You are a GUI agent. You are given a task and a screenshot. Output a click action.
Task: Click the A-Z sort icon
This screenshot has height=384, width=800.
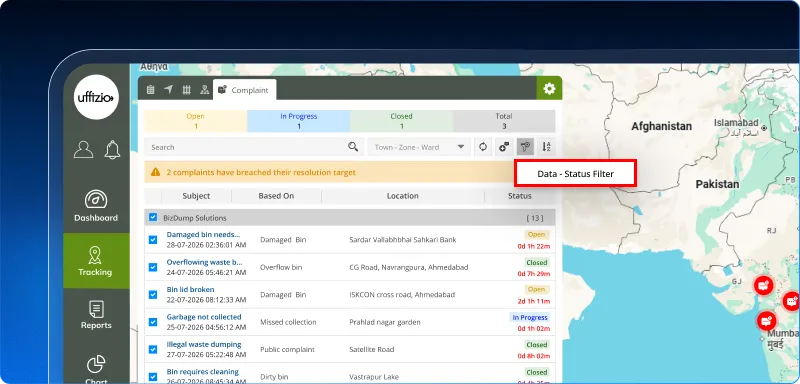546,147
